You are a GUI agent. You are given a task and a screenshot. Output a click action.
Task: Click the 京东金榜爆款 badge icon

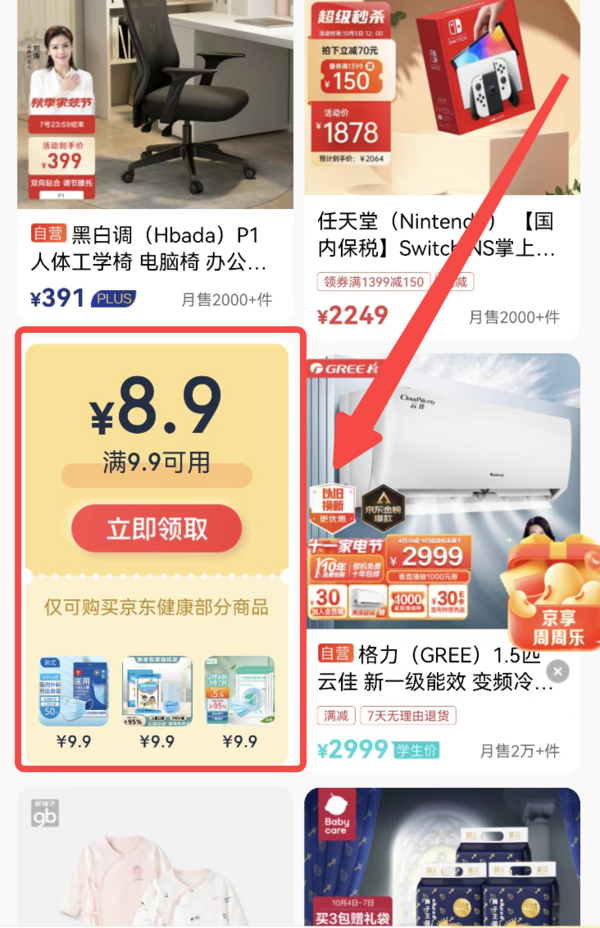pyautogui.click(x=383, y=507)
